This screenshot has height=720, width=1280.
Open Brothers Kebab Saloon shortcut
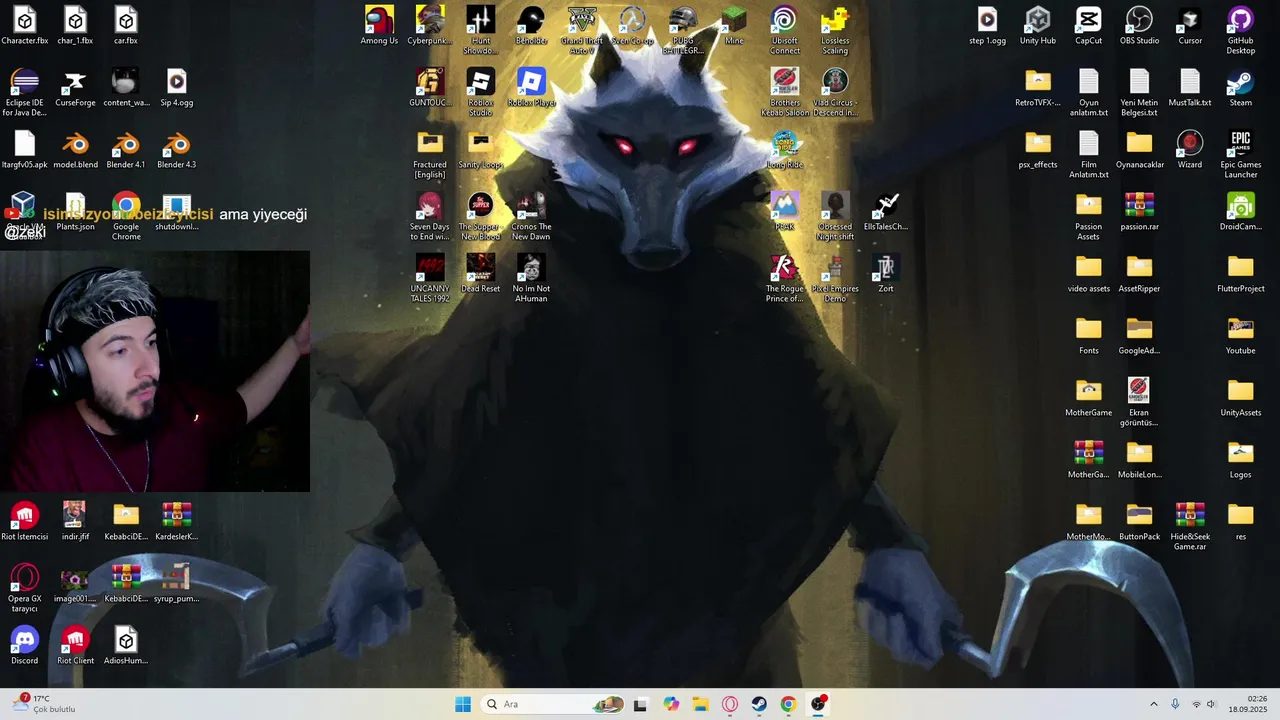tap(784, 92)
